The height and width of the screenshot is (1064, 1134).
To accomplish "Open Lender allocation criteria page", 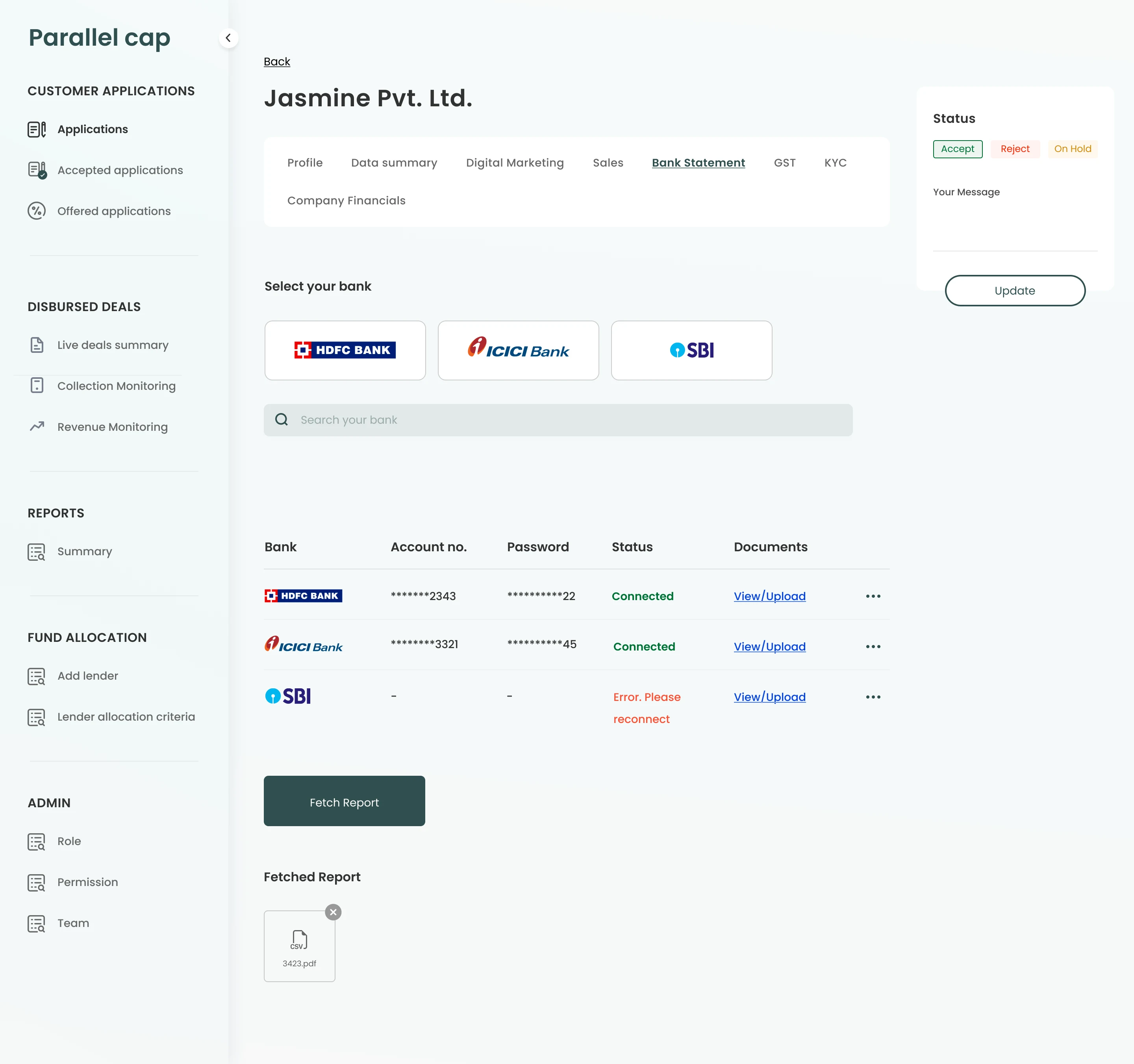I will point(126,717).
